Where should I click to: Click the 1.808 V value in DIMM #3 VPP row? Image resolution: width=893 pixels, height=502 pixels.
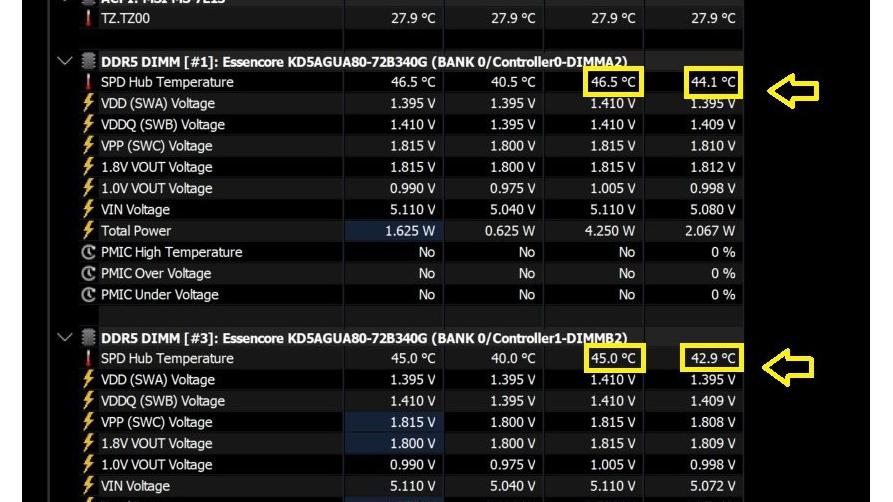coord(712,422)
